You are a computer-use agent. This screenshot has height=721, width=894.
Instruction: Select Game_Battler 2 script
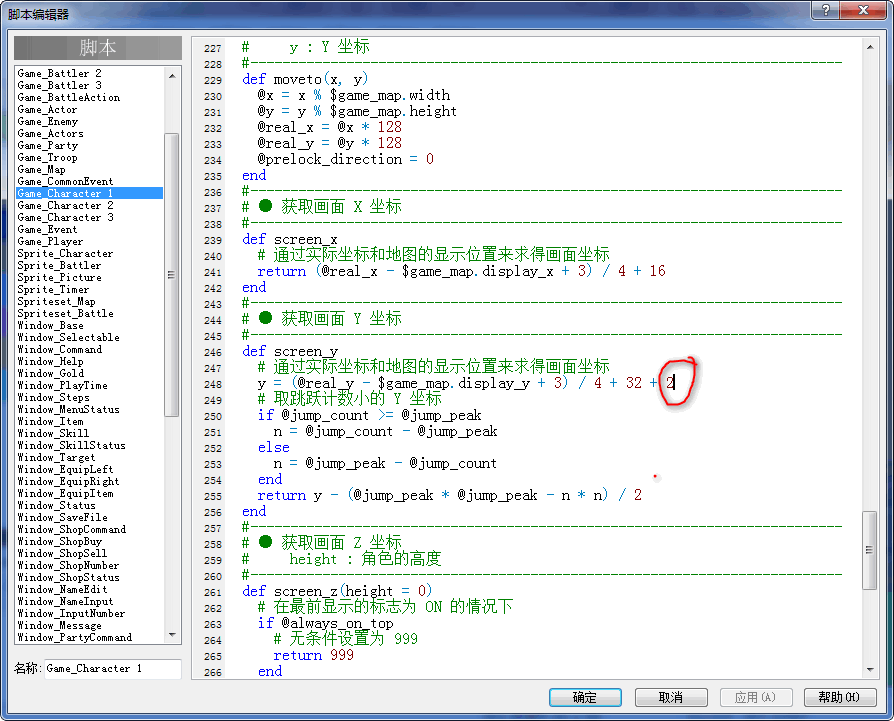pos(59,74)
